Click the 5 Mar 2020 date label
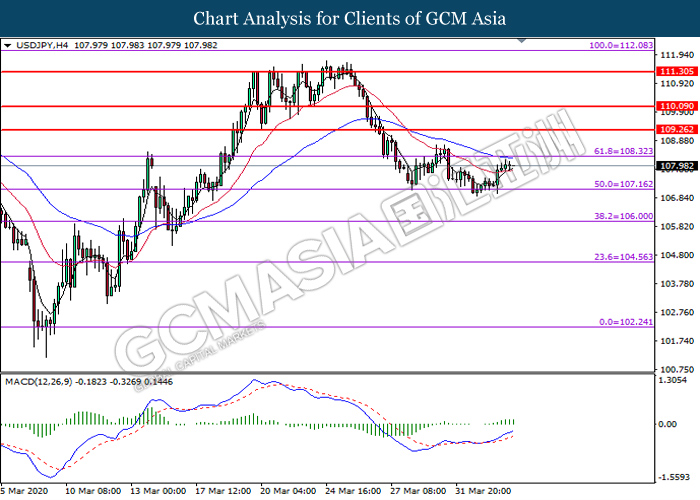700x500 pixels. click(24, 491)
